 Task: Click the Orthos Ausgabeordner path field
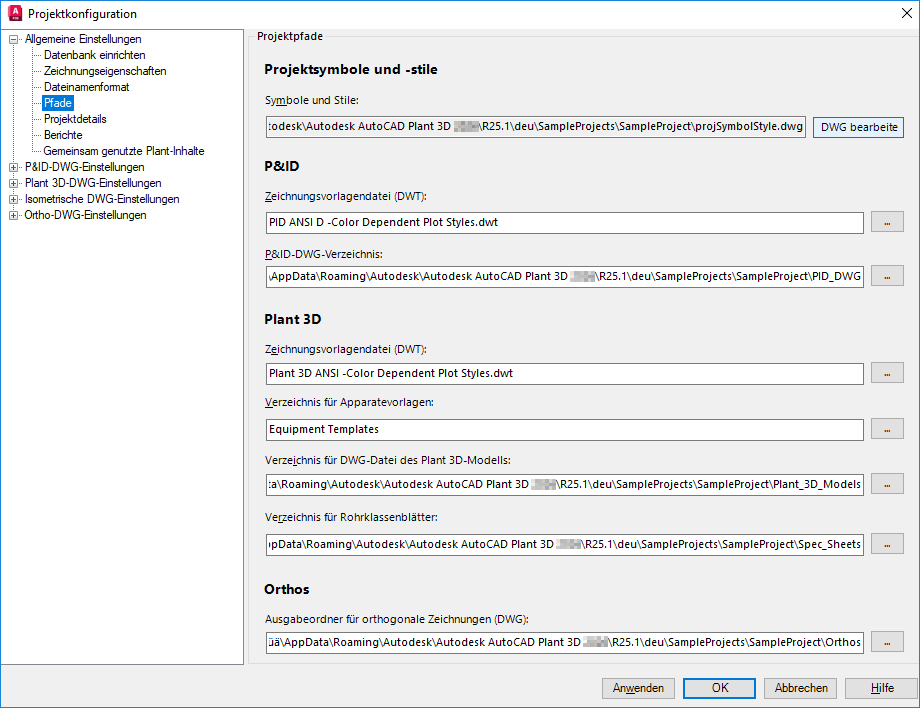[565, 641]
